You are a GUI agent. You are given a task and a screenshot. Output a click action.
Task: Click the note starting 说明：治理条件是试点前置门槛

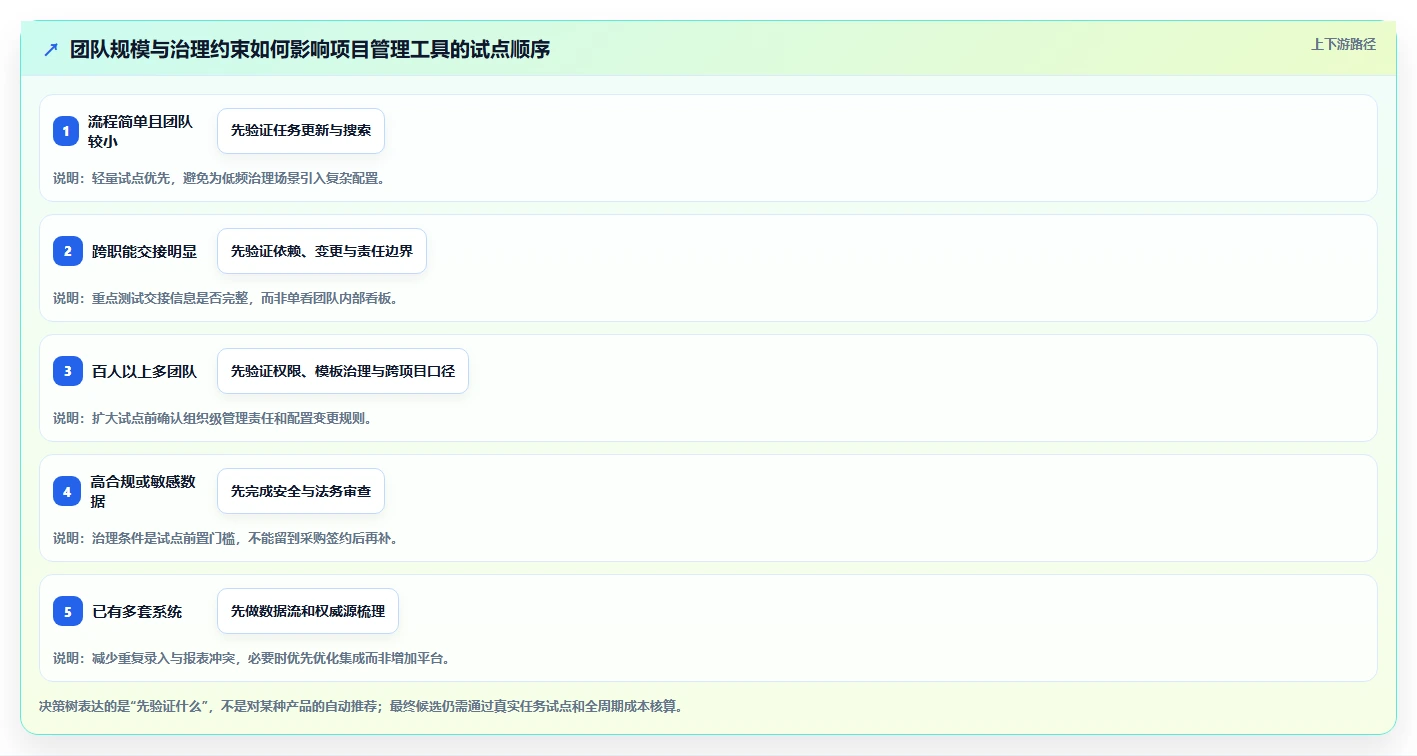[226, 538]
